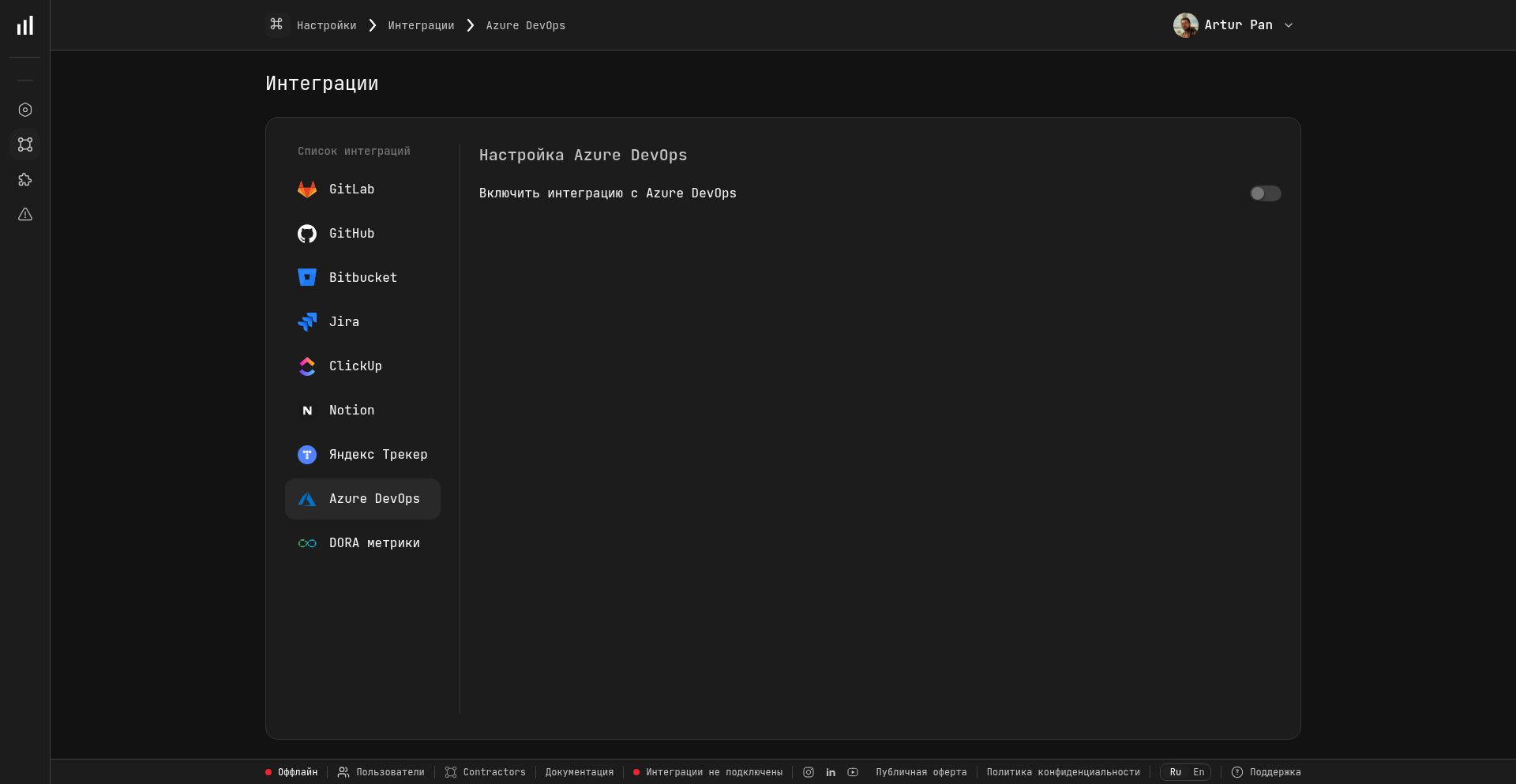
Task: Click the Яндекс Трекер round logo
Action: (307, 455)
